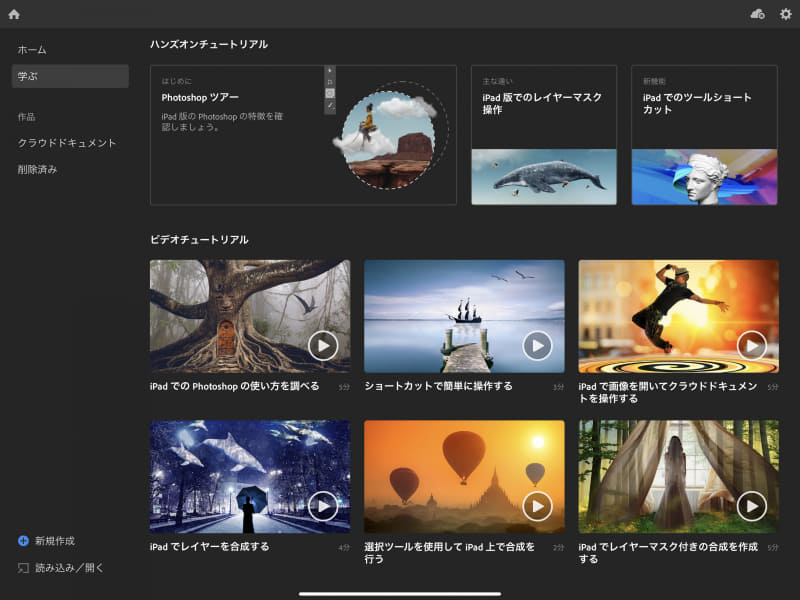
Task: Open 削除済み in the sidebar
Action: pyautogui.click(x=37, y=169)
